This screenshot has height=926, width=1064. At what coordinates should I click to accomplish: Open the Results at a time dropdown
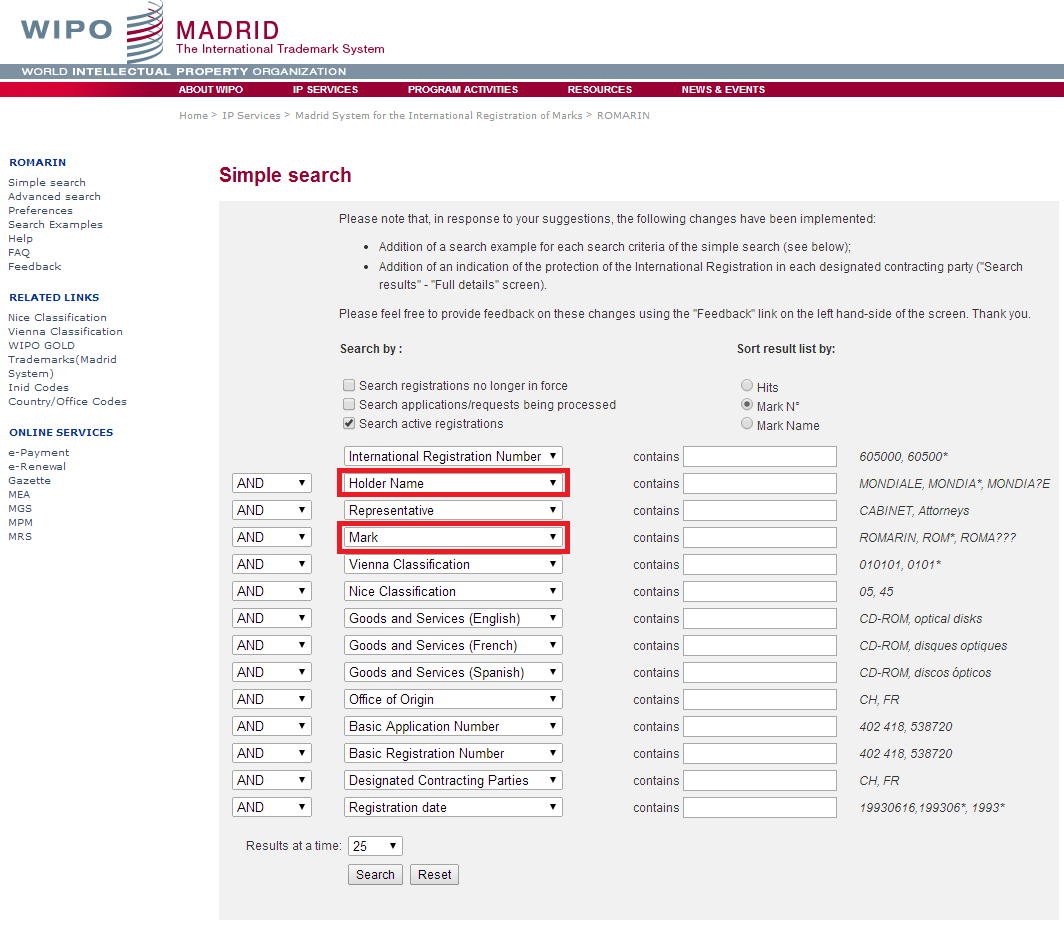(375, 846)
